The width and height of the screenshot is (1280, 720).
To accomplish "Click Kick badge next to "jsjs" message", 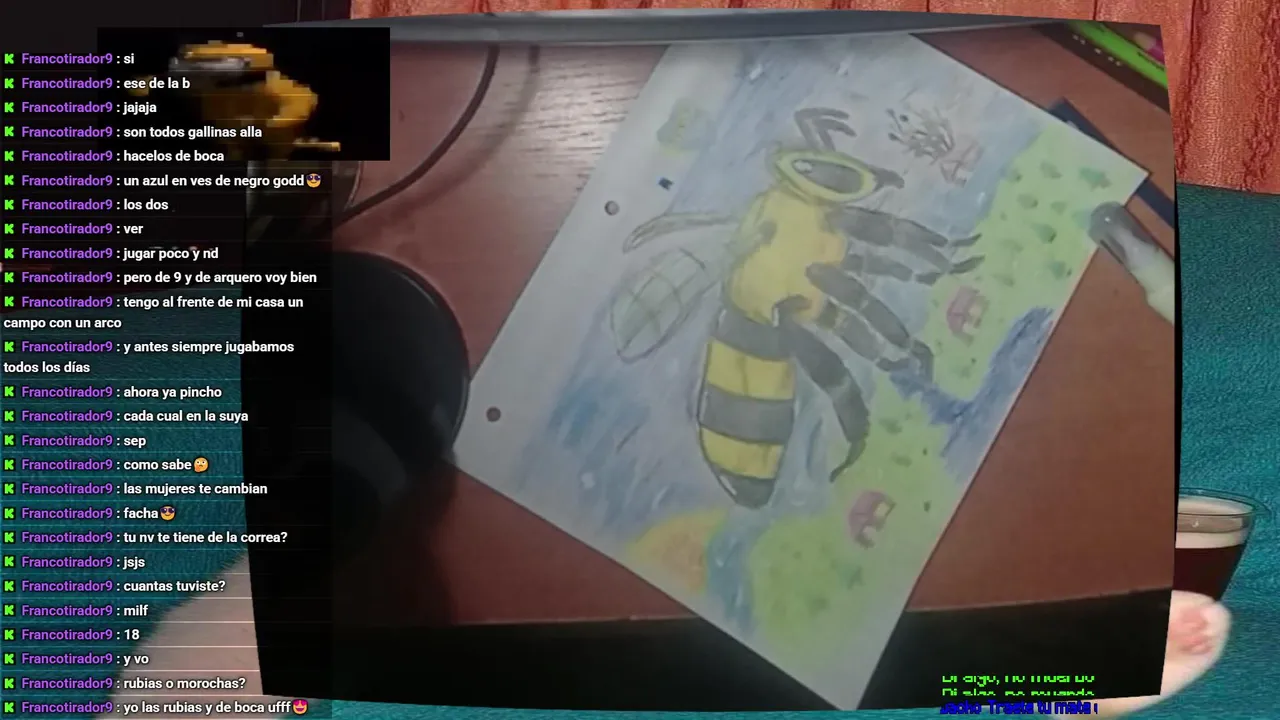I will pos(9,562).
